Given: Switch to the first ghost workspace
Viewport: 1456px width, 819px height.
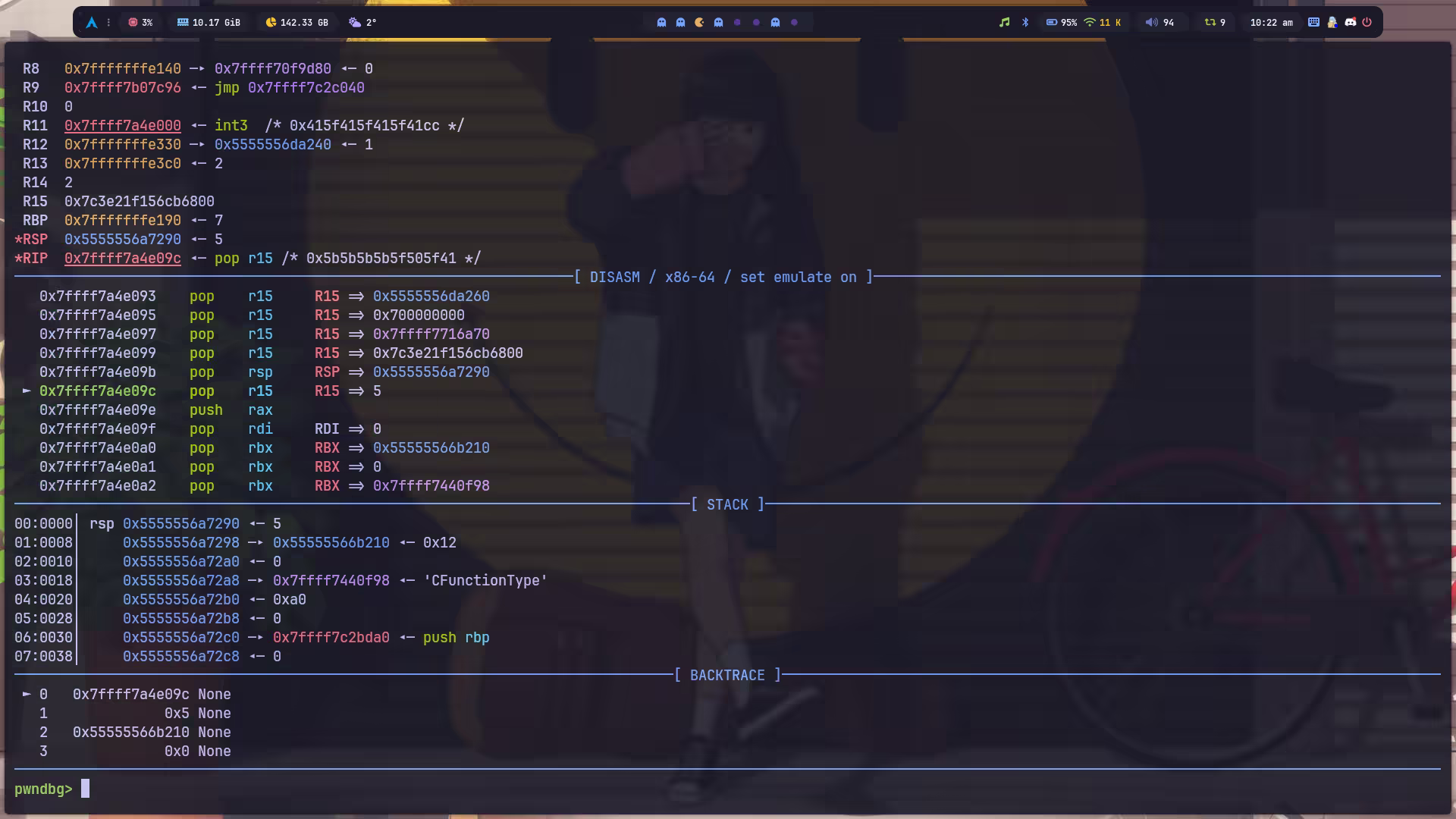Looking at the screenshot, I should (661, 23).
